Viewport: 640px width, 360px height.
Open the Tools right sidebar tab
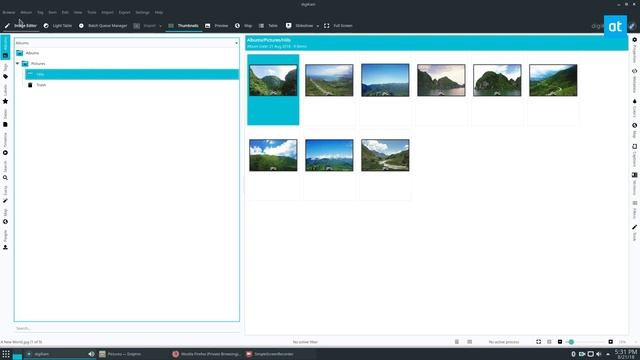point(634,233)
